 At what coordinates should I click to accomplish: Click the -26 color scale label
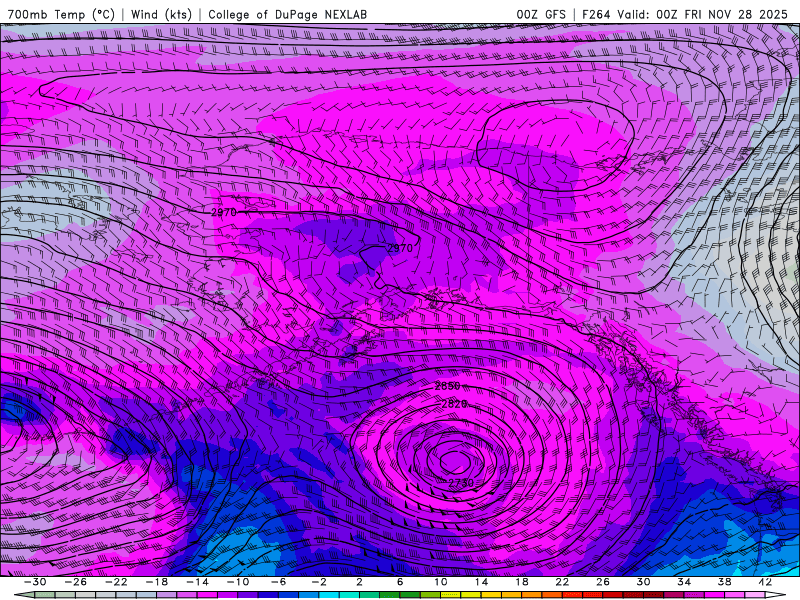coord(76,582)
